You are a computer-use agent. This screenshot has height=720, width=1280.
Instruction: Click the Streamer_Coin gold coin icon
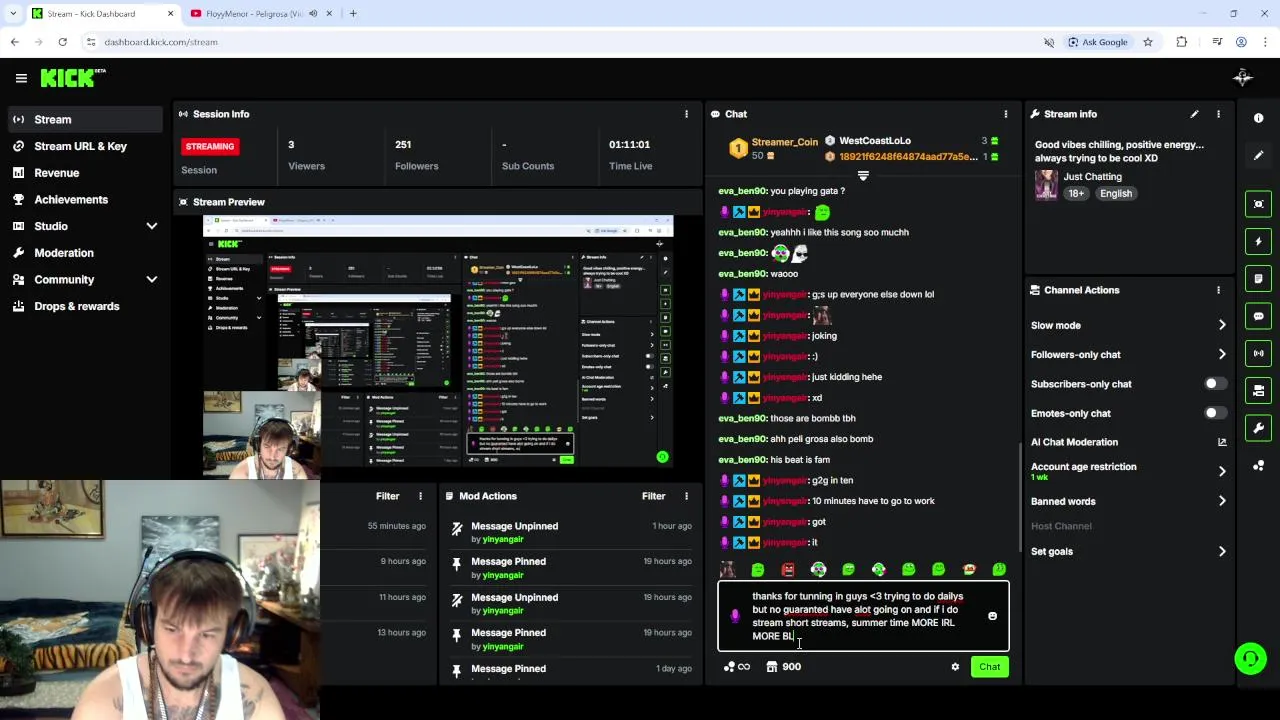(738, 148)
